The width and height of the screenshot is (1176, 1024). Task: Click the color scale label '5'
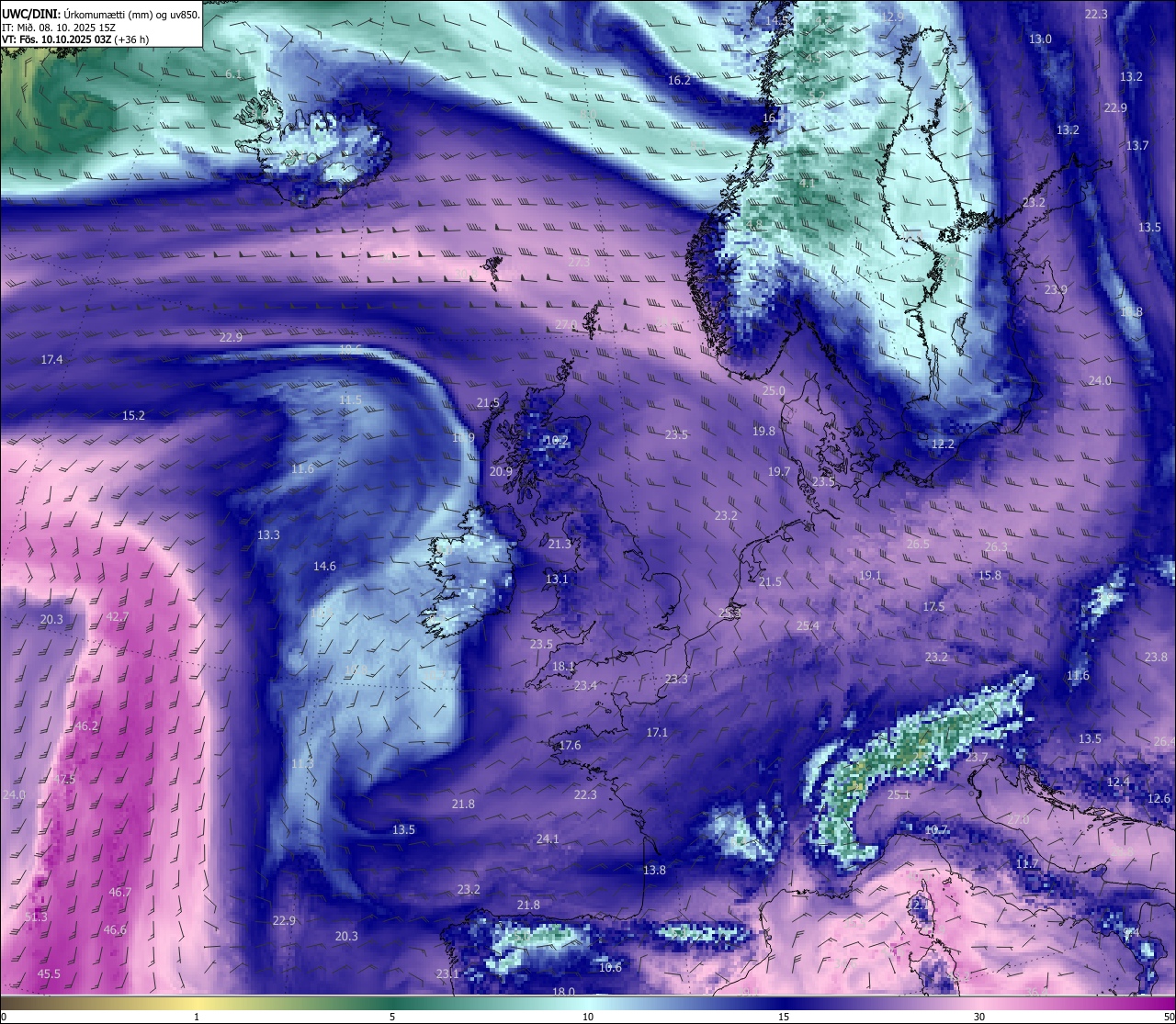(x=392, y=1016)
